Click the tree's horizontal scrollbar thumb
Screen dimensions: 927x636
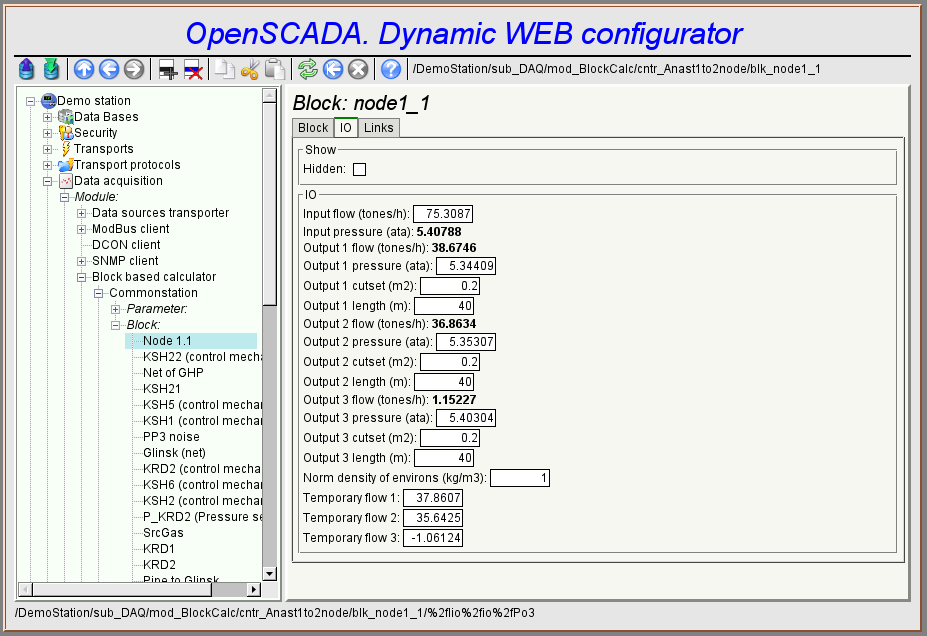tap(122, 589)
